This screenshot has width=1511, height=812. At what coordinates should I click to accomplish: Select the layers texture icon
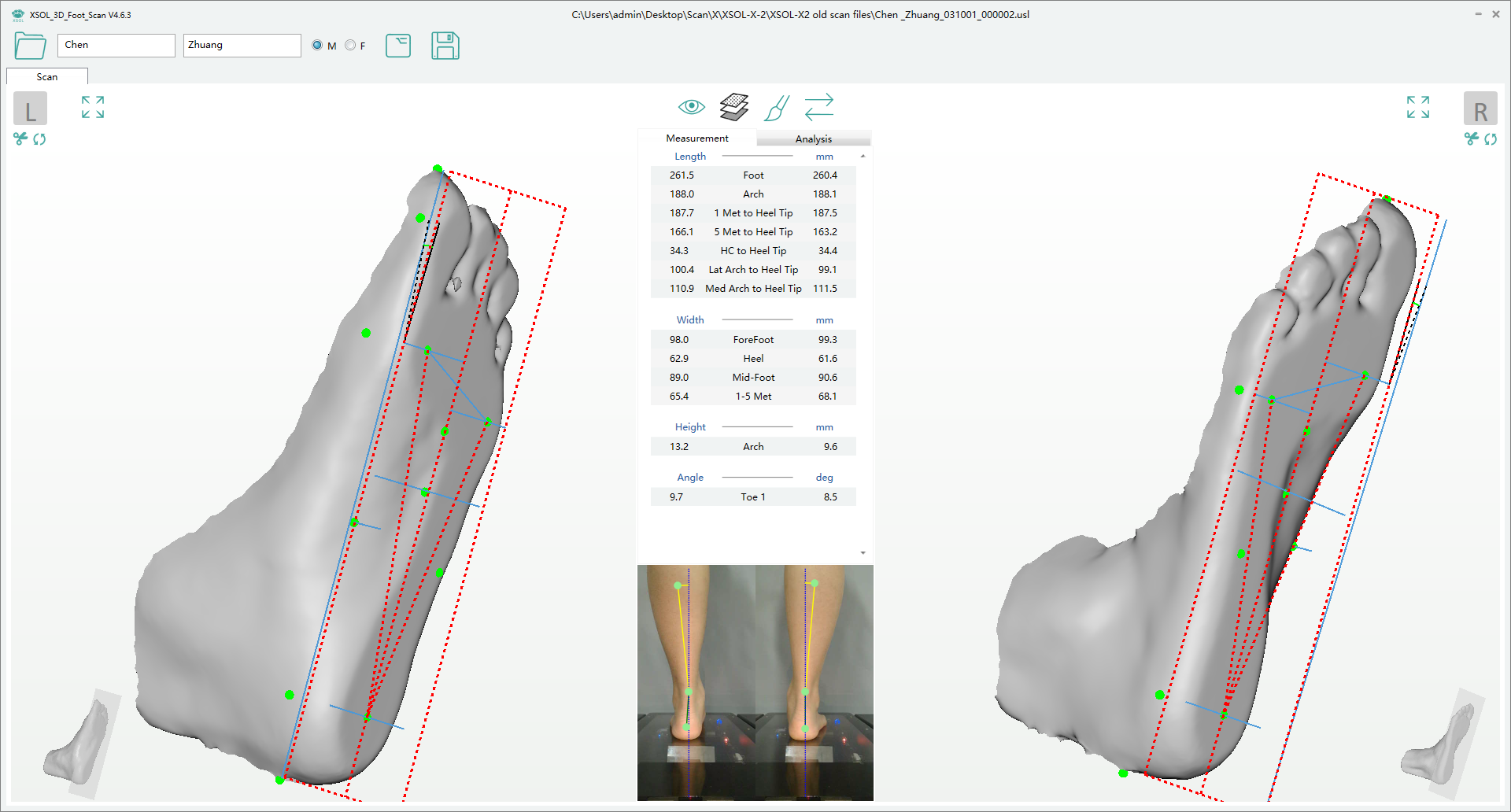click(x=733, y=107)
